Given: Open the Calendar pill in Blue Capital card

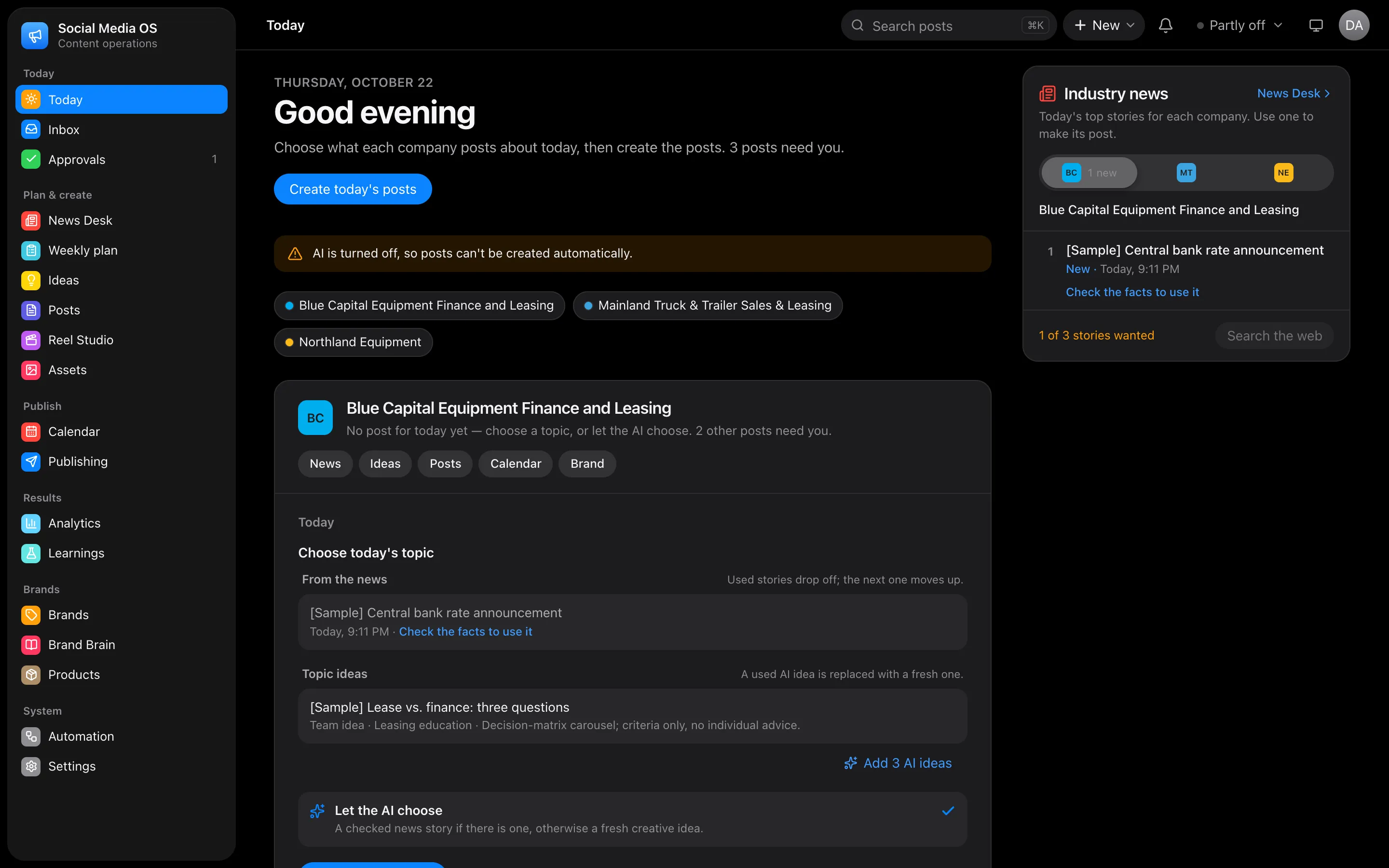Looking at the screenshot, I should 516,464.
